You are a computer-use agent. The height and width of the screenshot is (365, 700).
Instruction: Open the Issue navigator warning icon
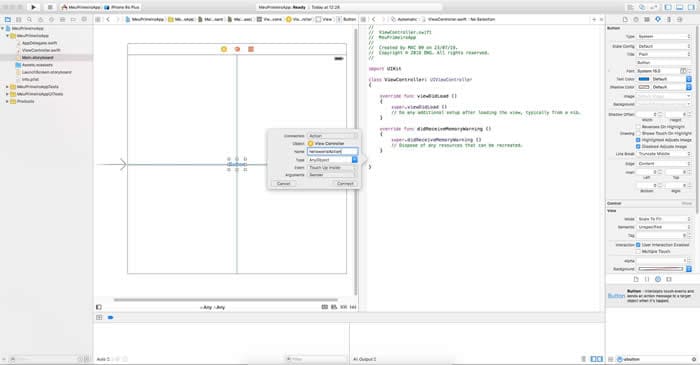pos(41,20)
